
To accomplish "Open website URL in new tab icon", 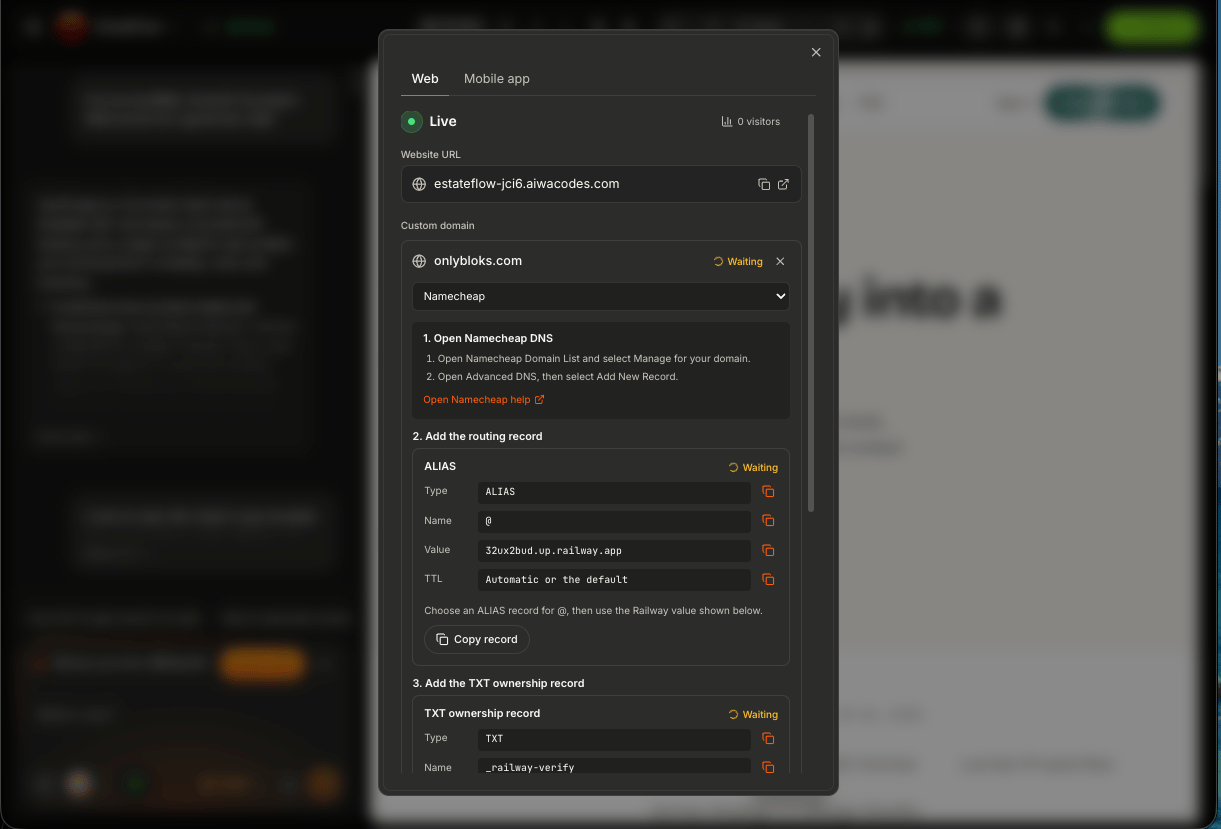I will coord(784,184).
